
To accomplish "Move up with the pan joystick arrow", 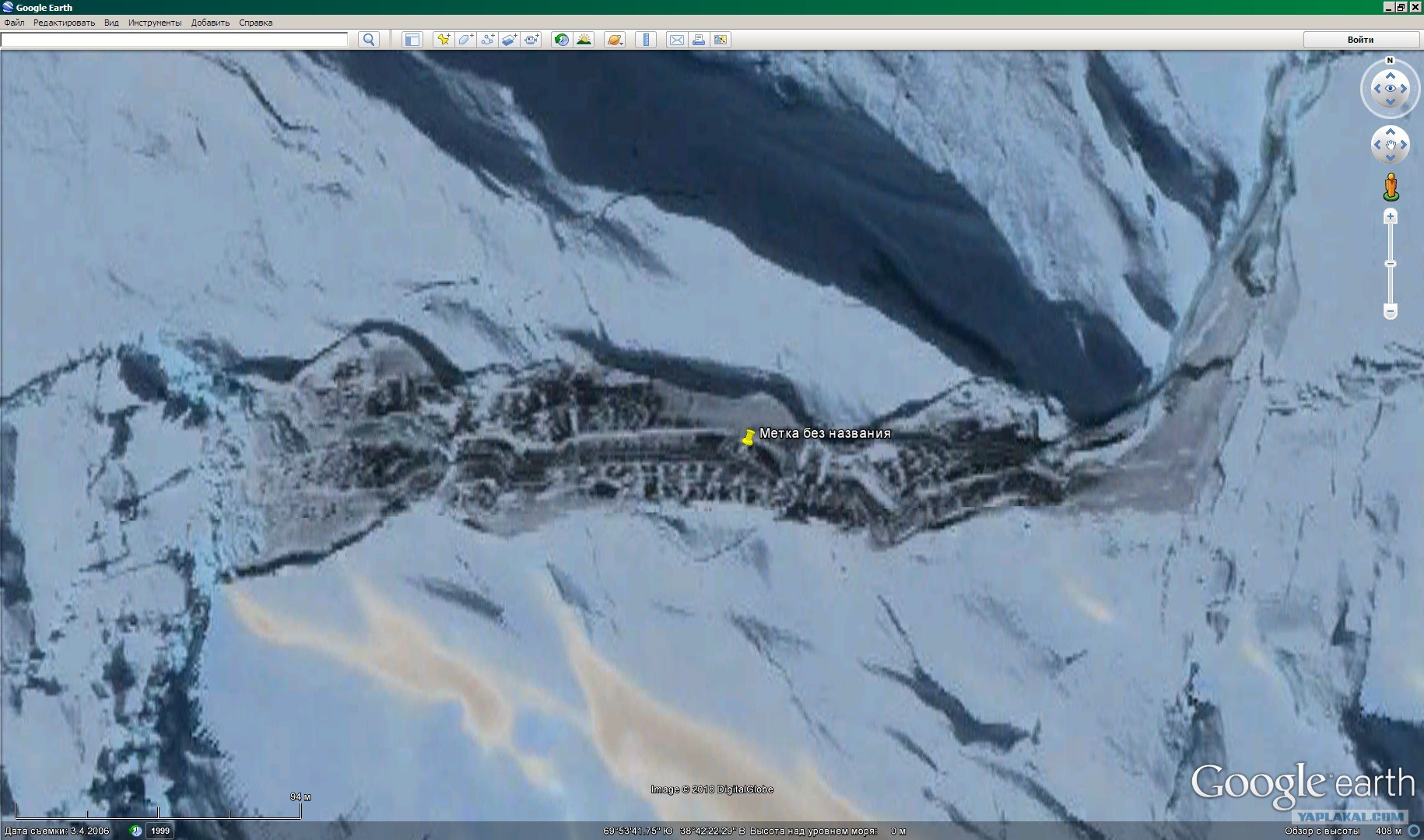I will click(x=1391, y=132).
